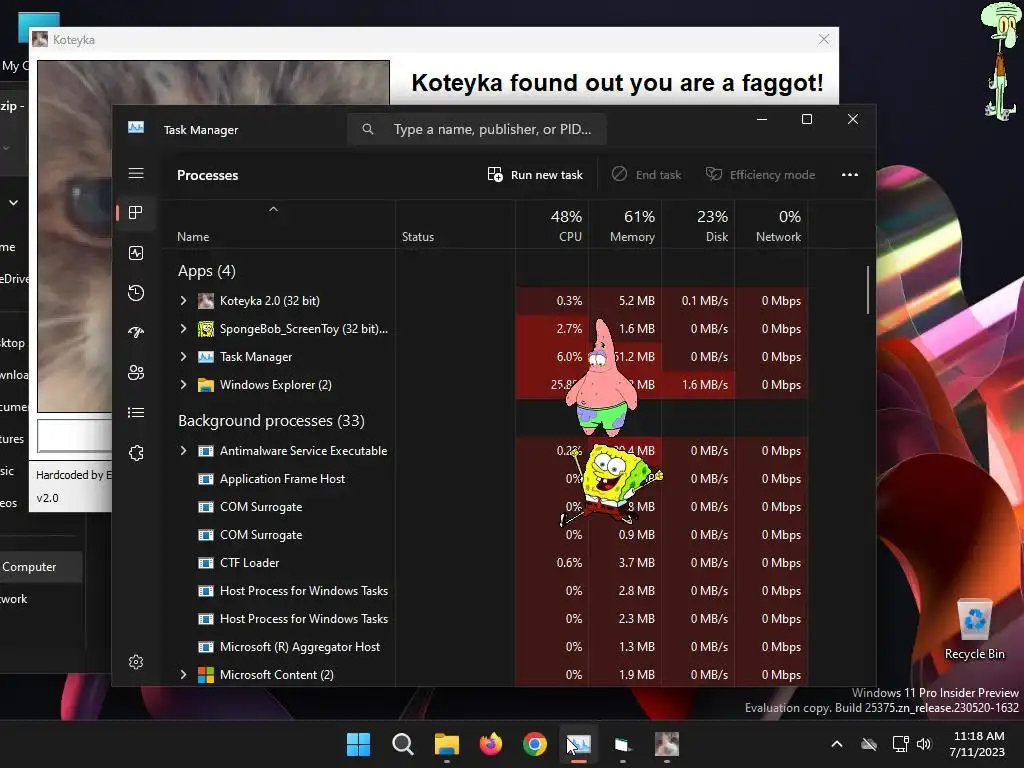The width and height of the screenshot is (1024, 768).
Task: Select the Recycle Bin desktop icon
Action: (974, 628)
